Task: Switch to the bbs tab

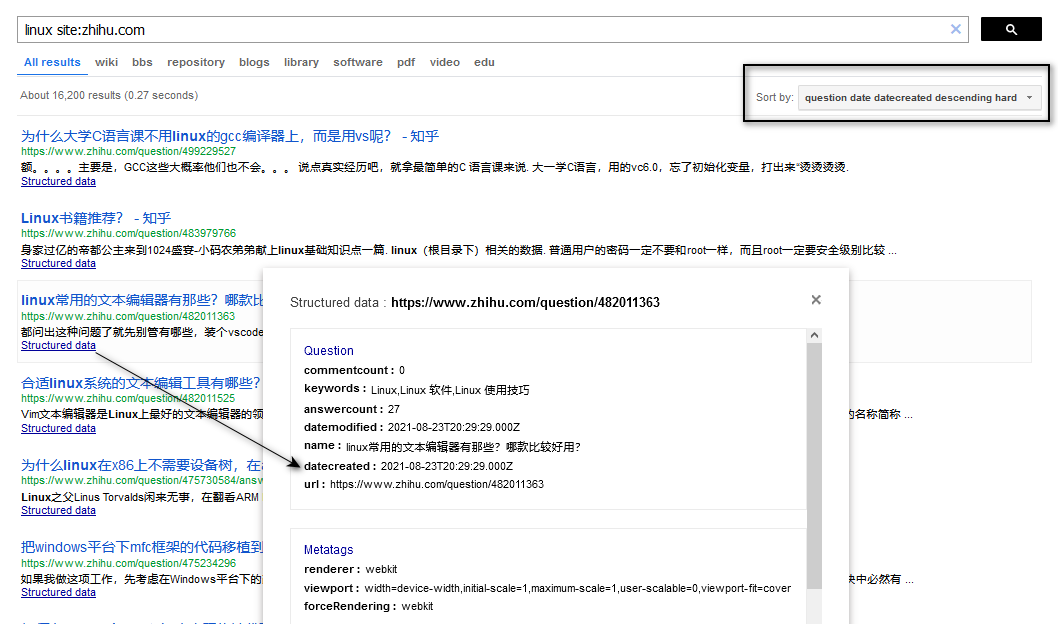Action: tap(142, 62)
